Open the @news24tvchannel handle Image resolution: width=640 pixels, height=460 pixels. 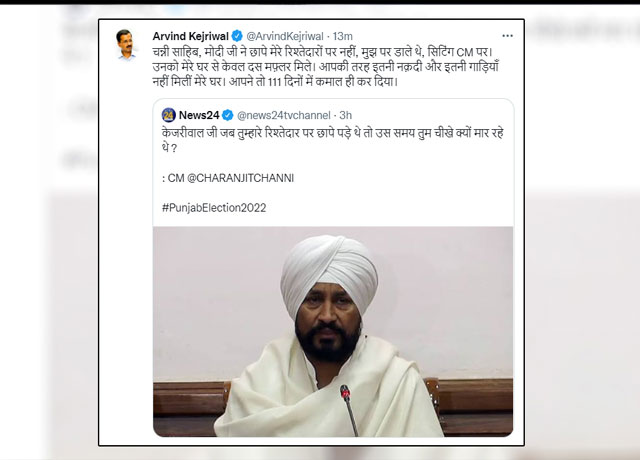pos(284,116)
